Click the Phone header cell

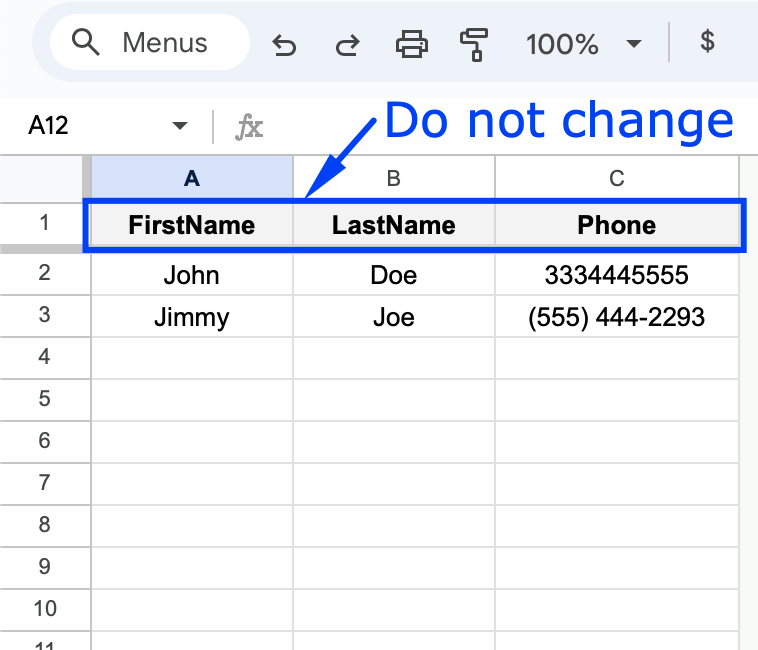[617, 225]
